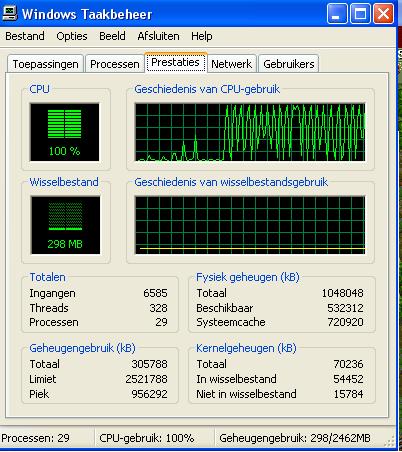This screenshot has height=452, width=402.
Task: Switch to the Processen tab
Action: [x=115, y=64]
